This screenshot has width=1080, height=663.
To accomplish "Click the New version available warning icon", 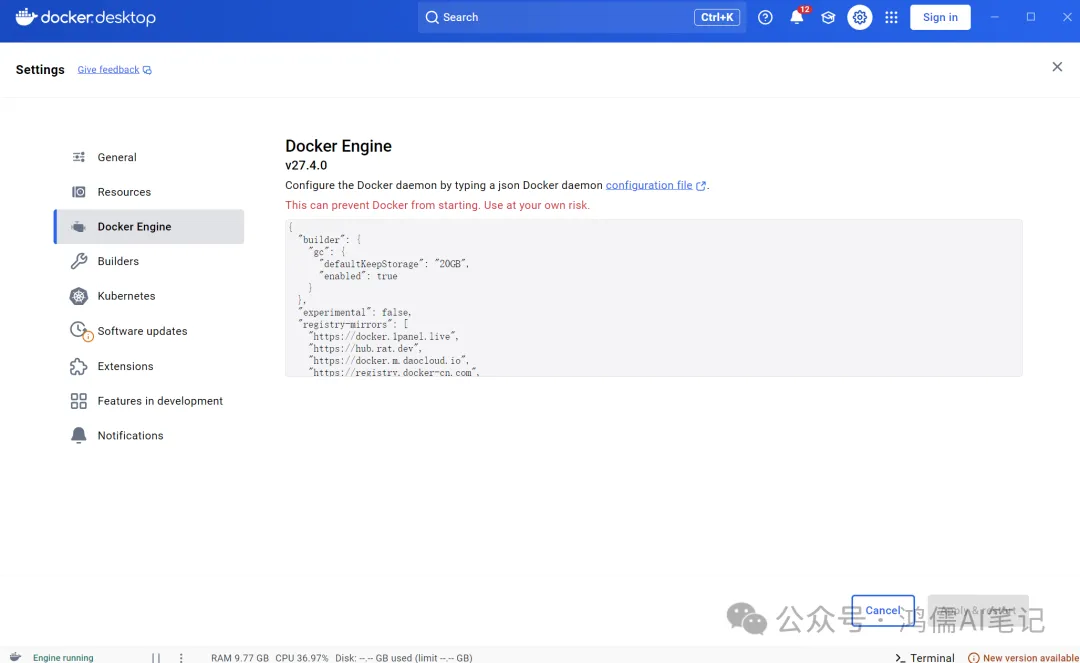I will point(974,658).
